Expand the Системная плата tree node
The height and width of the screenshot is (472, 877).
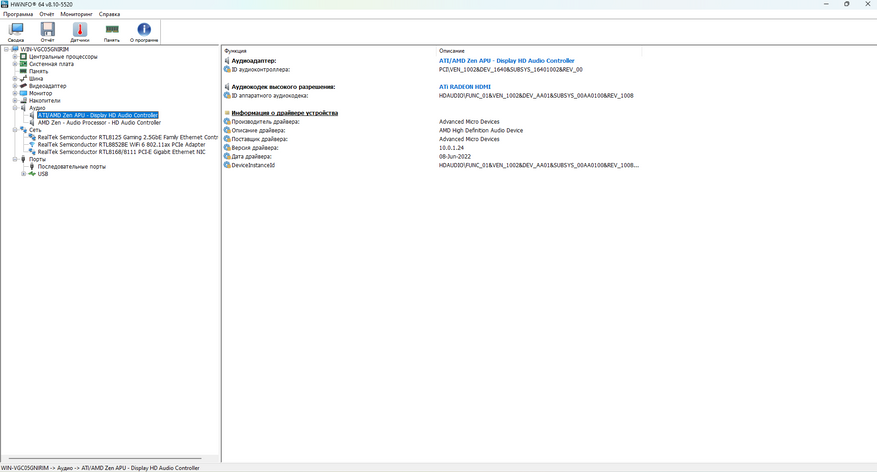(15, 64)
